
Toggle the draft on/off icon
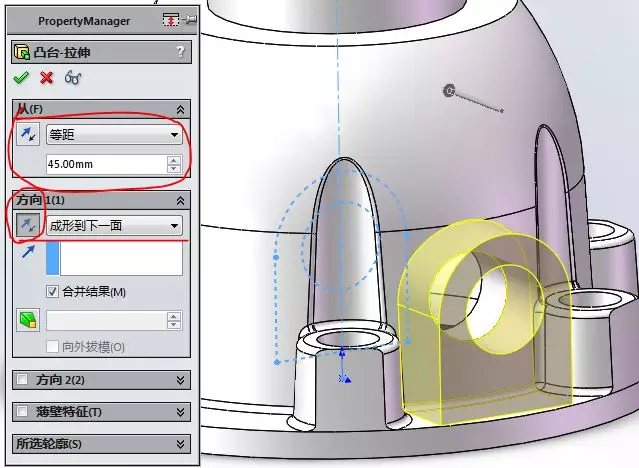coord(28,320)
